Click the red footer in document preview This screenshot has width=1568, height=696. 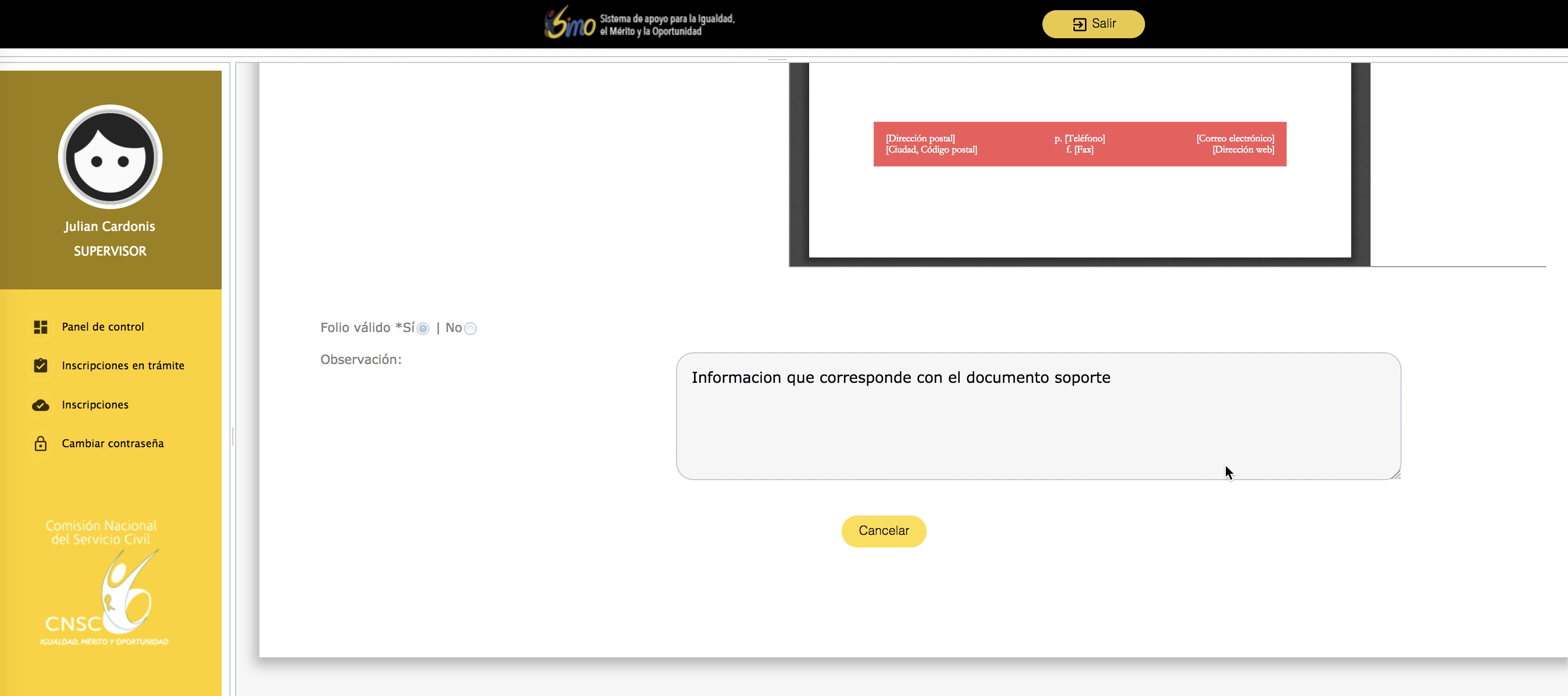coord(1079,144)
